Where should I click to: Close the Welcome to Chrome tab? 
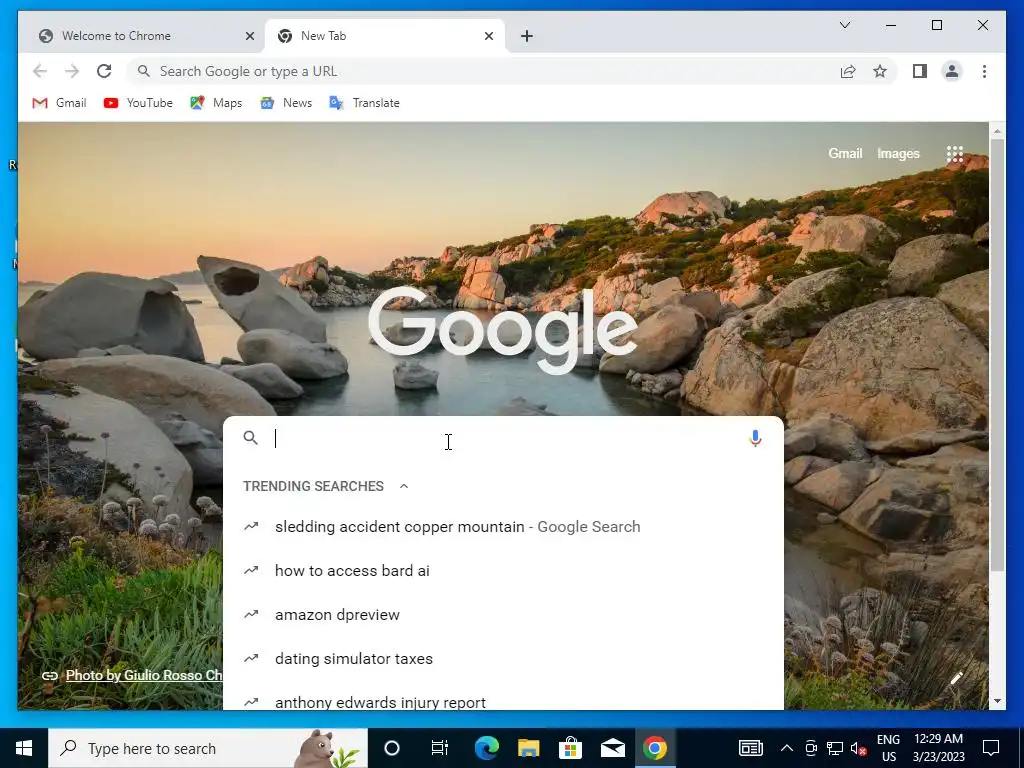pyautogui.click(x=249, y=36)
